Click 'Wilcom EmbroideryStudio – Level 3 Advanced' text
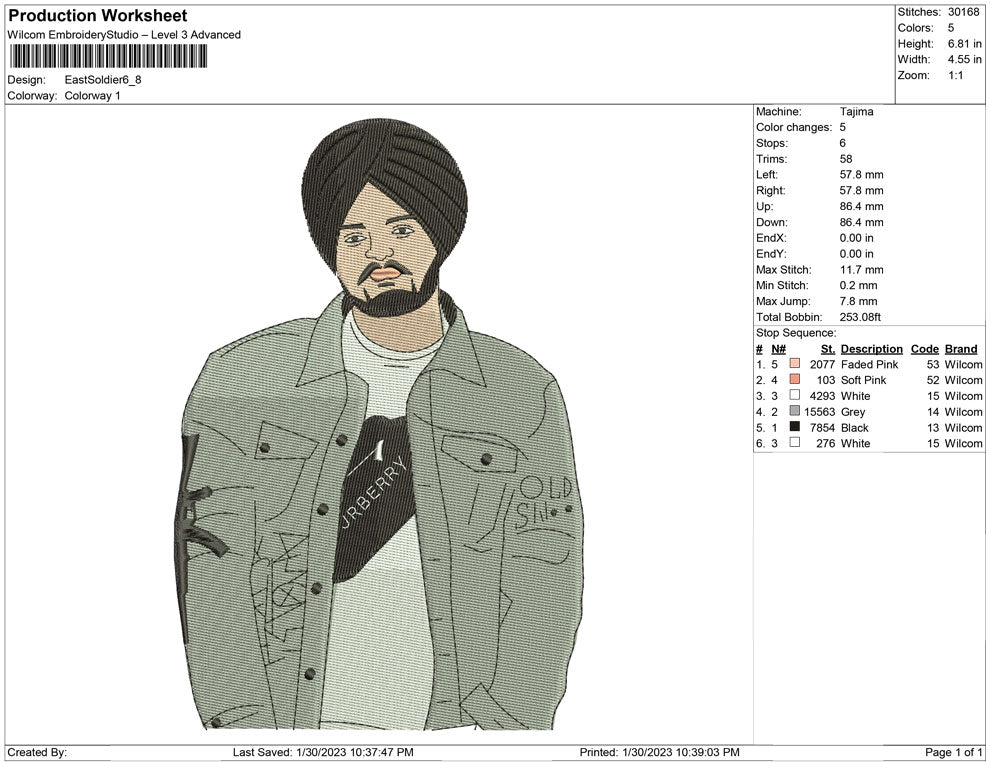The height and width of the screenshot is (762, 990). point(124,35)
